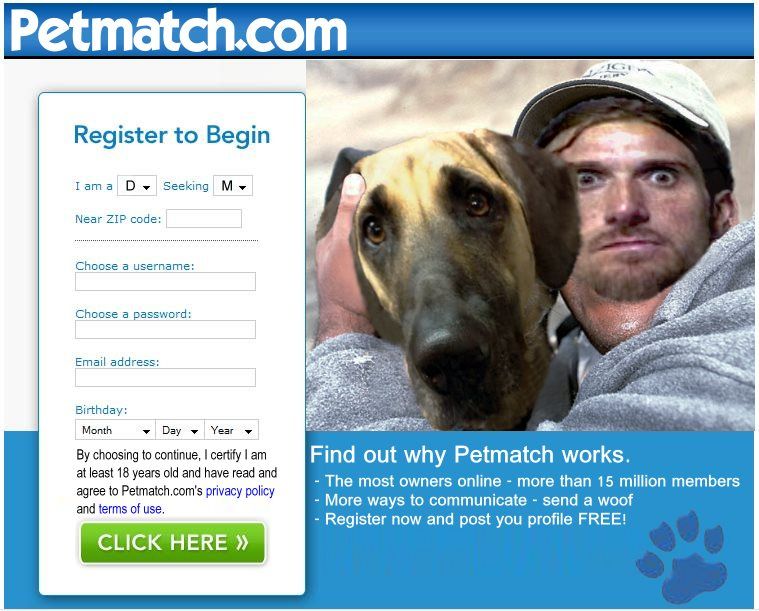Click the Register to Begin heading
The width and height of the screenshot is (759, 611).
tap(172, 135)
